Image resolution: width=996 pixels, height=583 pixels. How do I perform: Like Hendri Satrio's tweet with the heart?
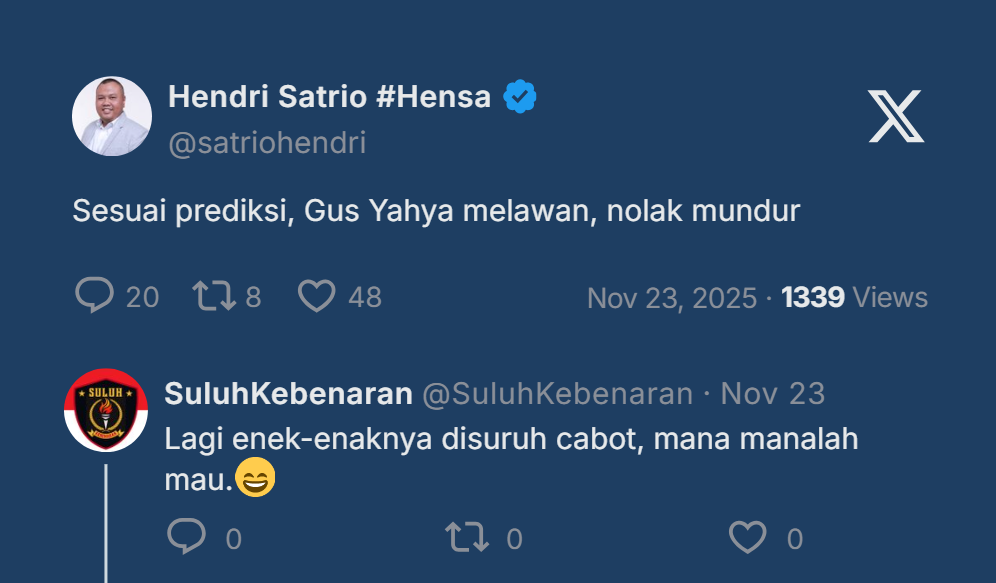pyautogui.click(x=317, y=296)
